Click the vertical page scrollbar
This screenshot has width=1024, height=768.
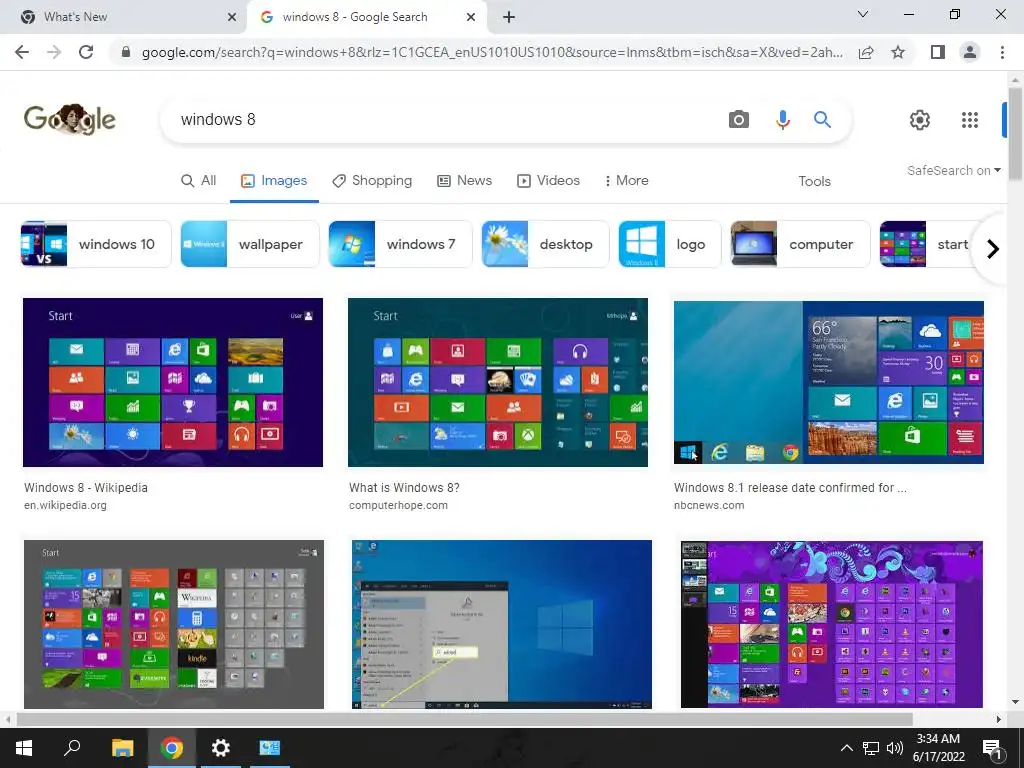pyautogui.click(x=1015, y=134)
